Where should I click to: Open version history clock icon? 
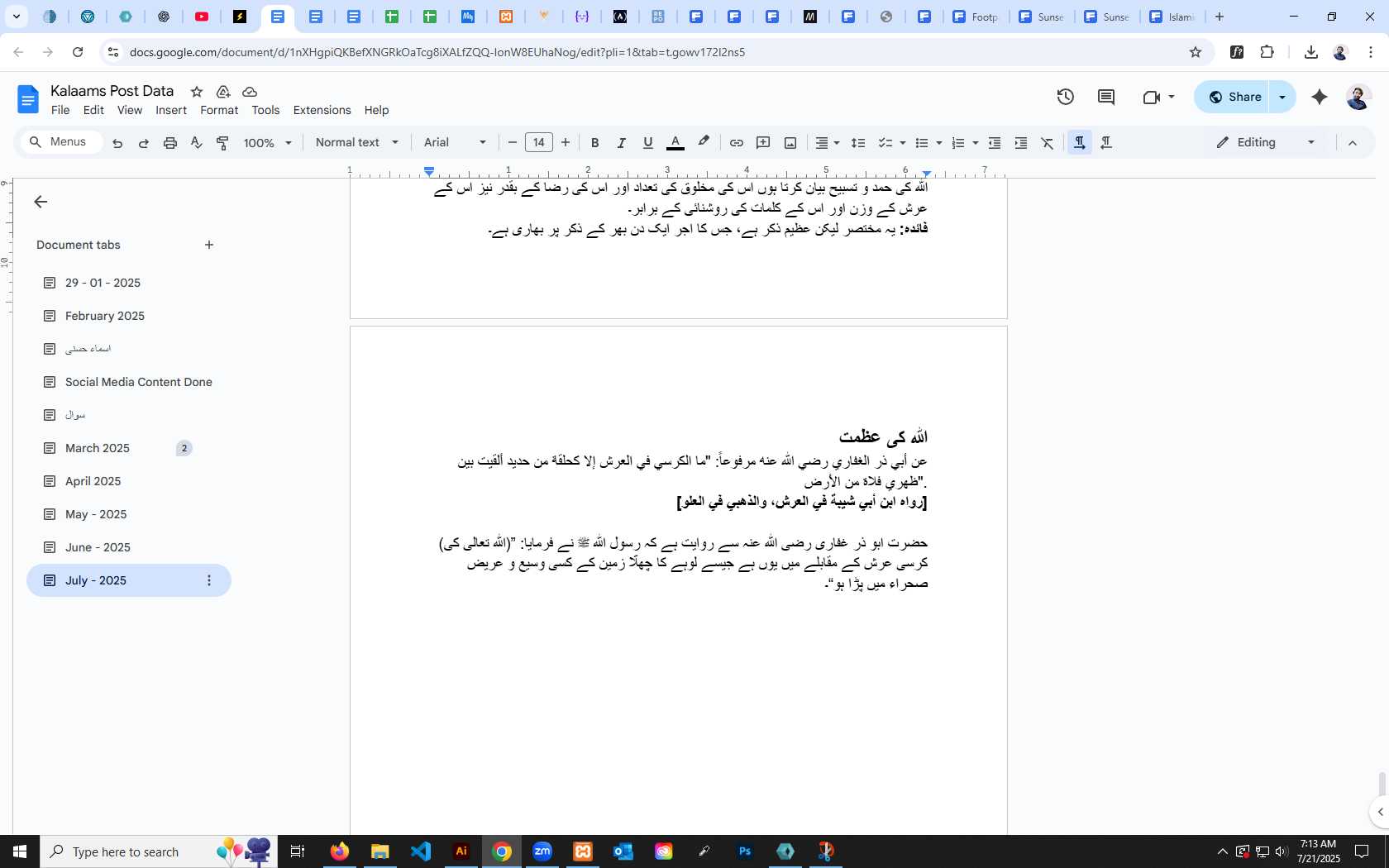(1066, 97)
